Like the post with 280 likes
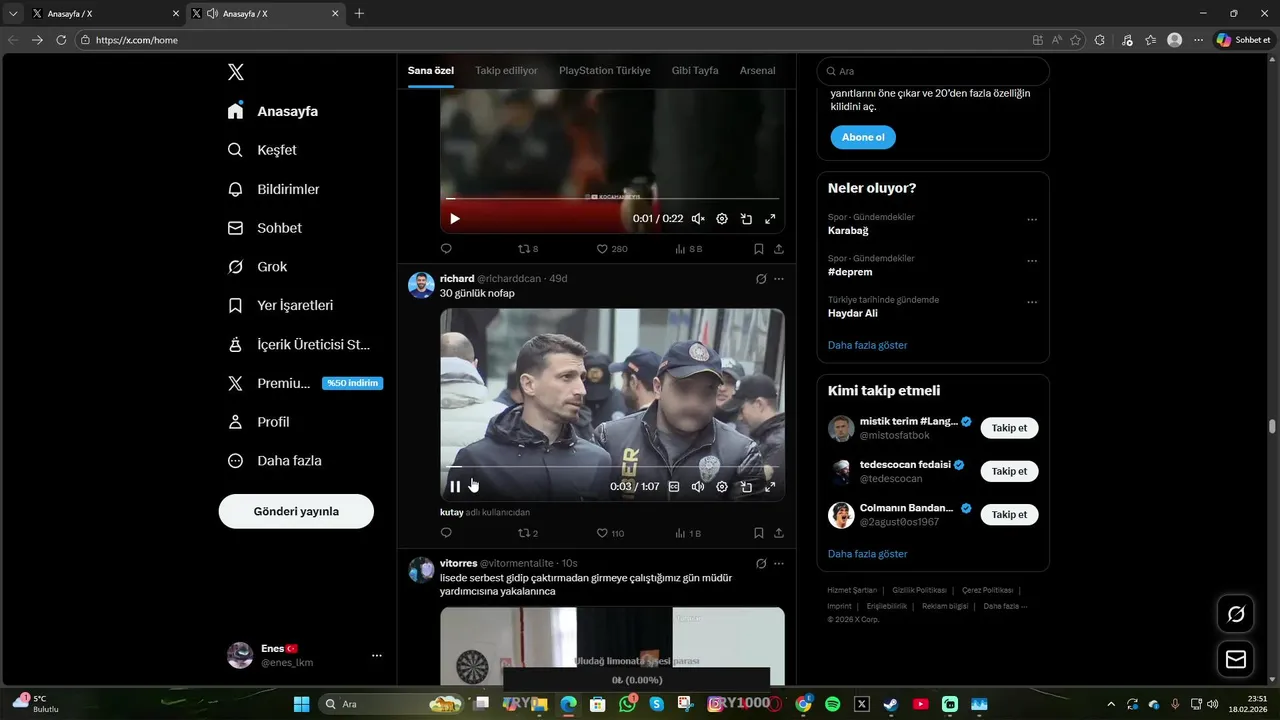Screen dimensions: 1280x720 point(612,249)
